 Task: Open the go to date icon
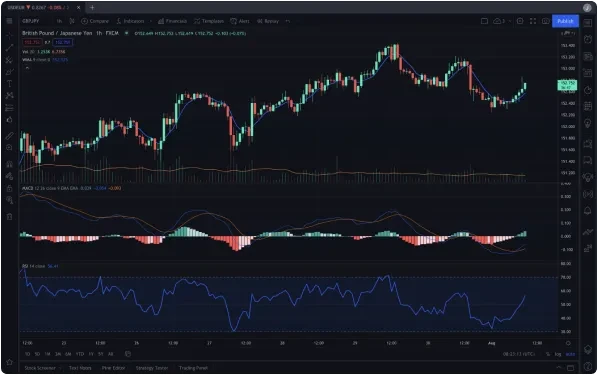128,354
